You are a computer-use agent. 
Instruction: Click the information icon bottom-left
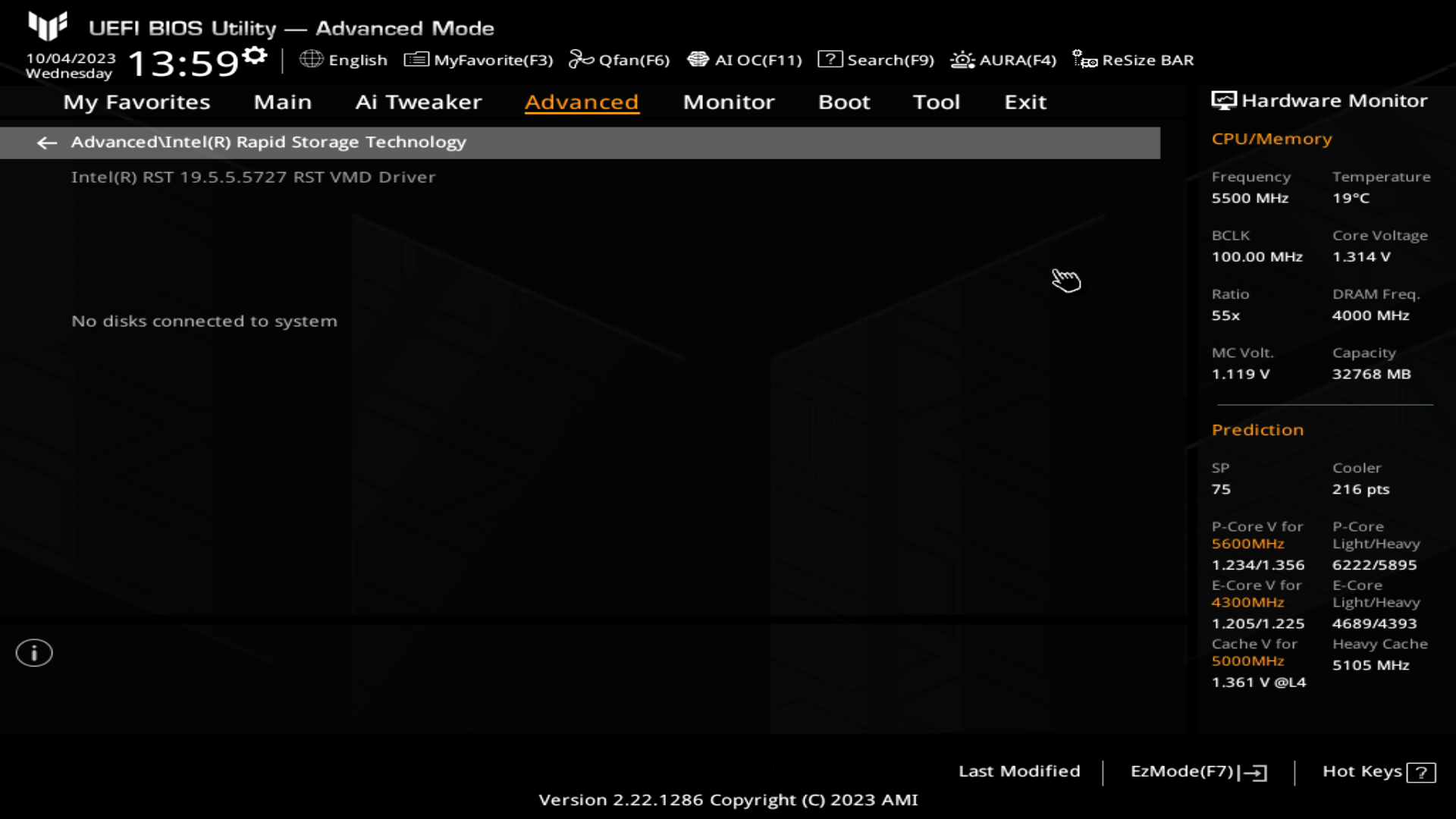pos(33,652)
